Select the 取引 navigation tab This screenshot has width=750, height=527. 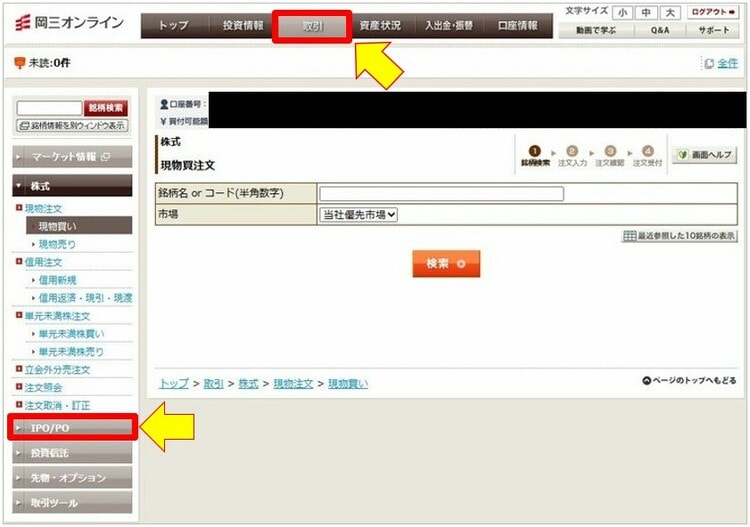click(x=312, y=26)
